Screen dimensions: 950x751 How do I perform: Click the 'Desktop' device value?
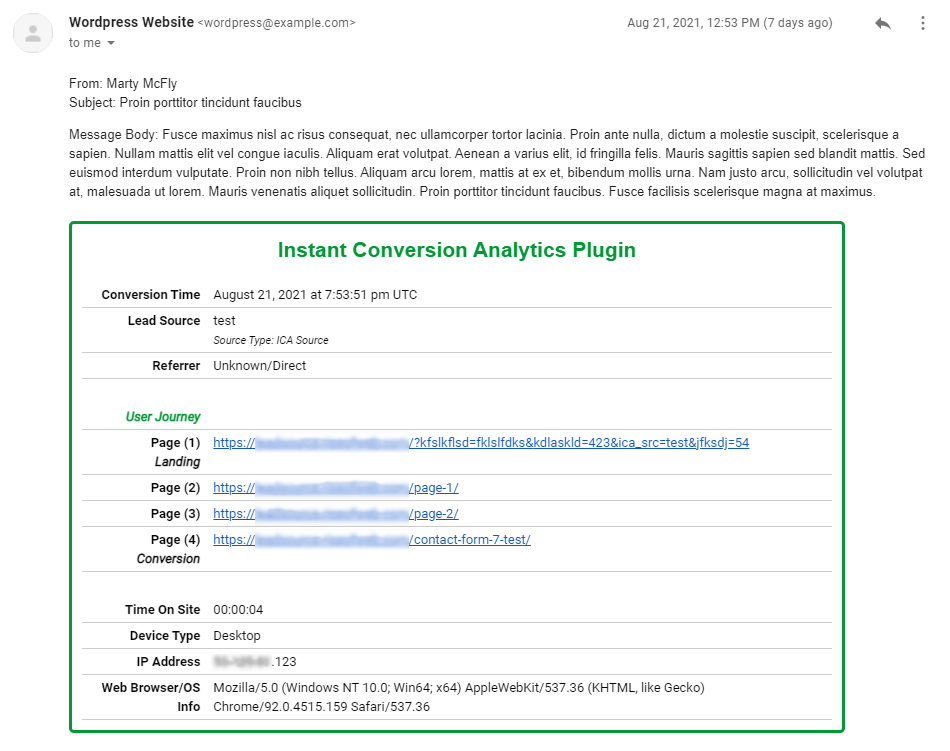coord(237,636)
